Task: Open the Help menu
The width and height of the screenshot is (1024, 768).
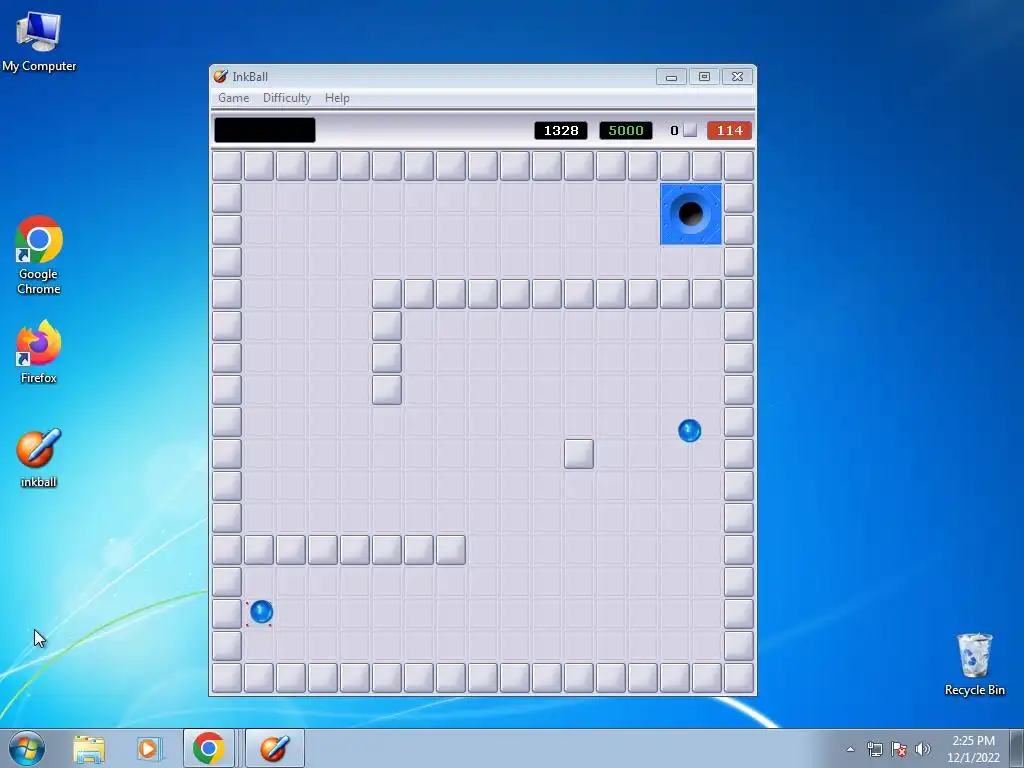Action: 337,98
